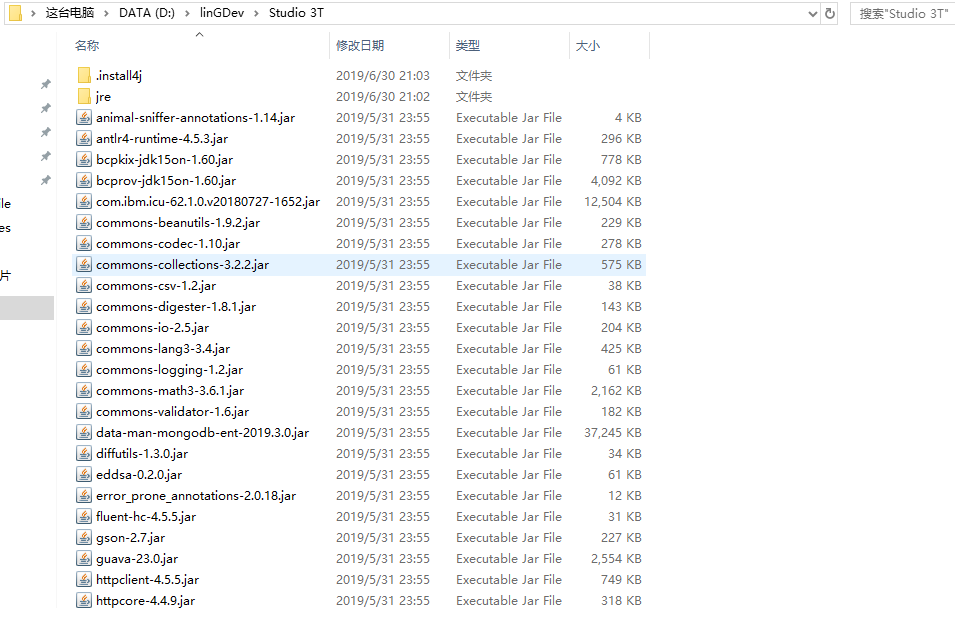Select the commons-collections-3.2.2.jar icon
The image size is (955, 625).
coord(84,264)
